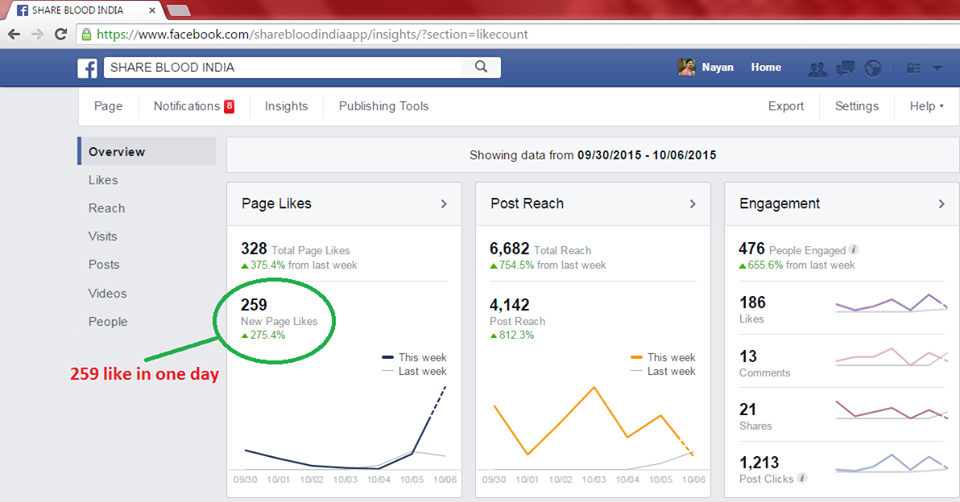Click the red notification badge showing 8
This screenshot has height=502, width=960.
(x=229, y=106)
